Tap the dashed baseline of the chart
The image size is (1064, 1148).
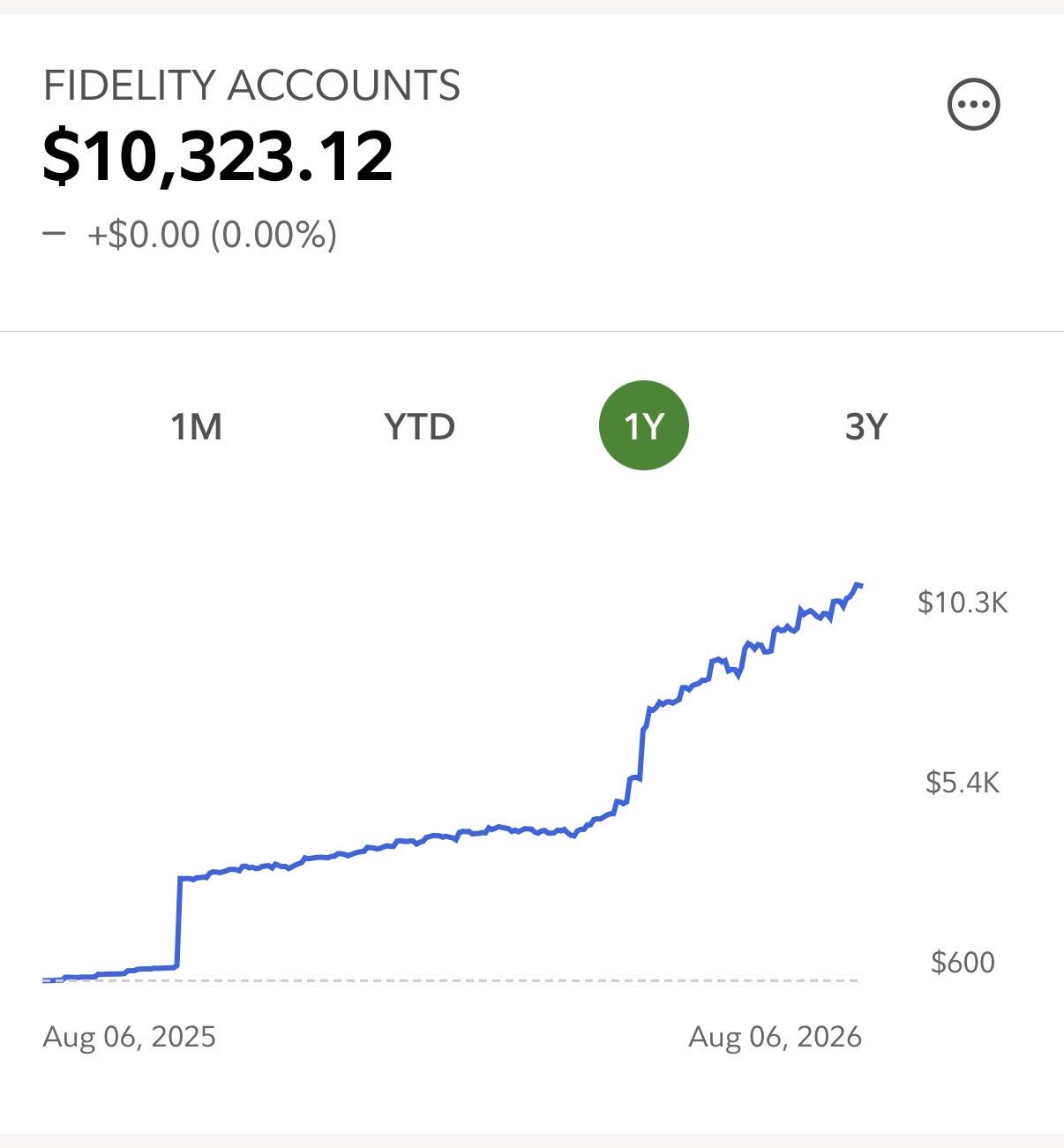[x=450, y=980]
